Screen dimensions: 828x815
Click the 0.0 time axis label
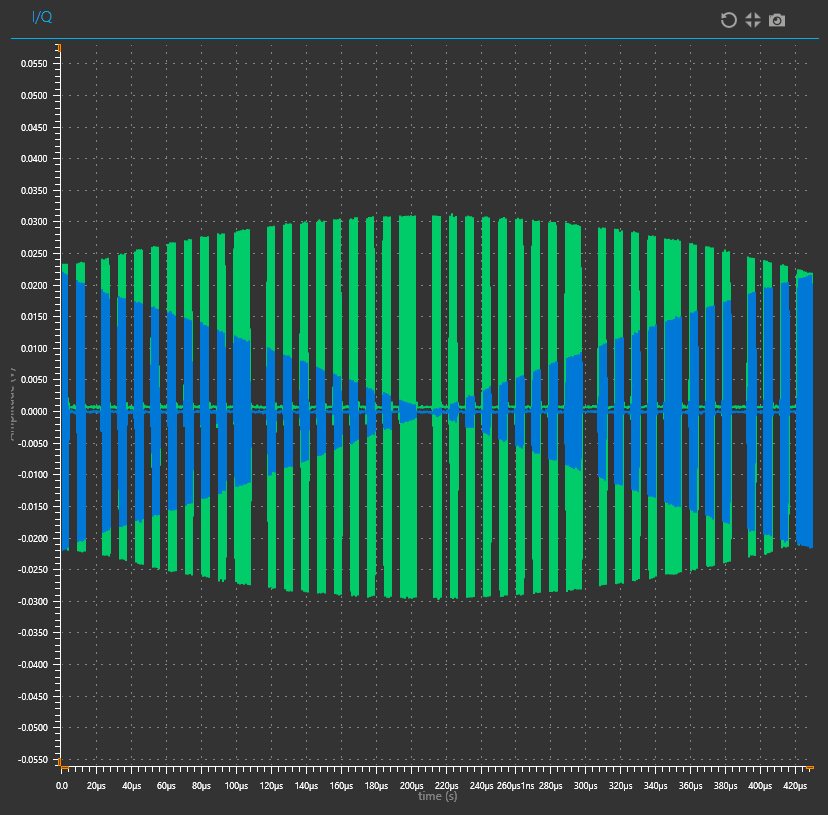62,786
